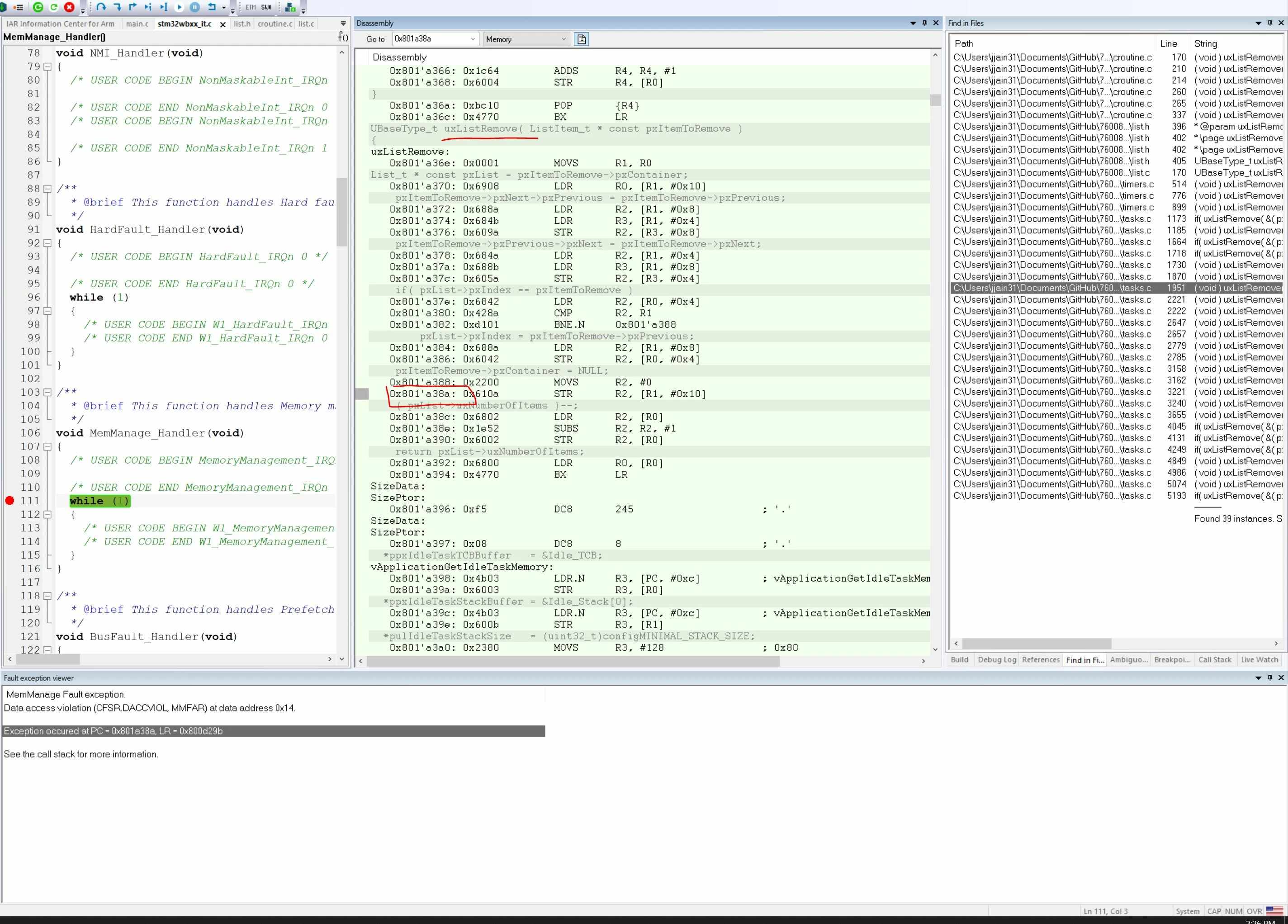Open the Reset button dropdown arrow

tap(224, 8)
